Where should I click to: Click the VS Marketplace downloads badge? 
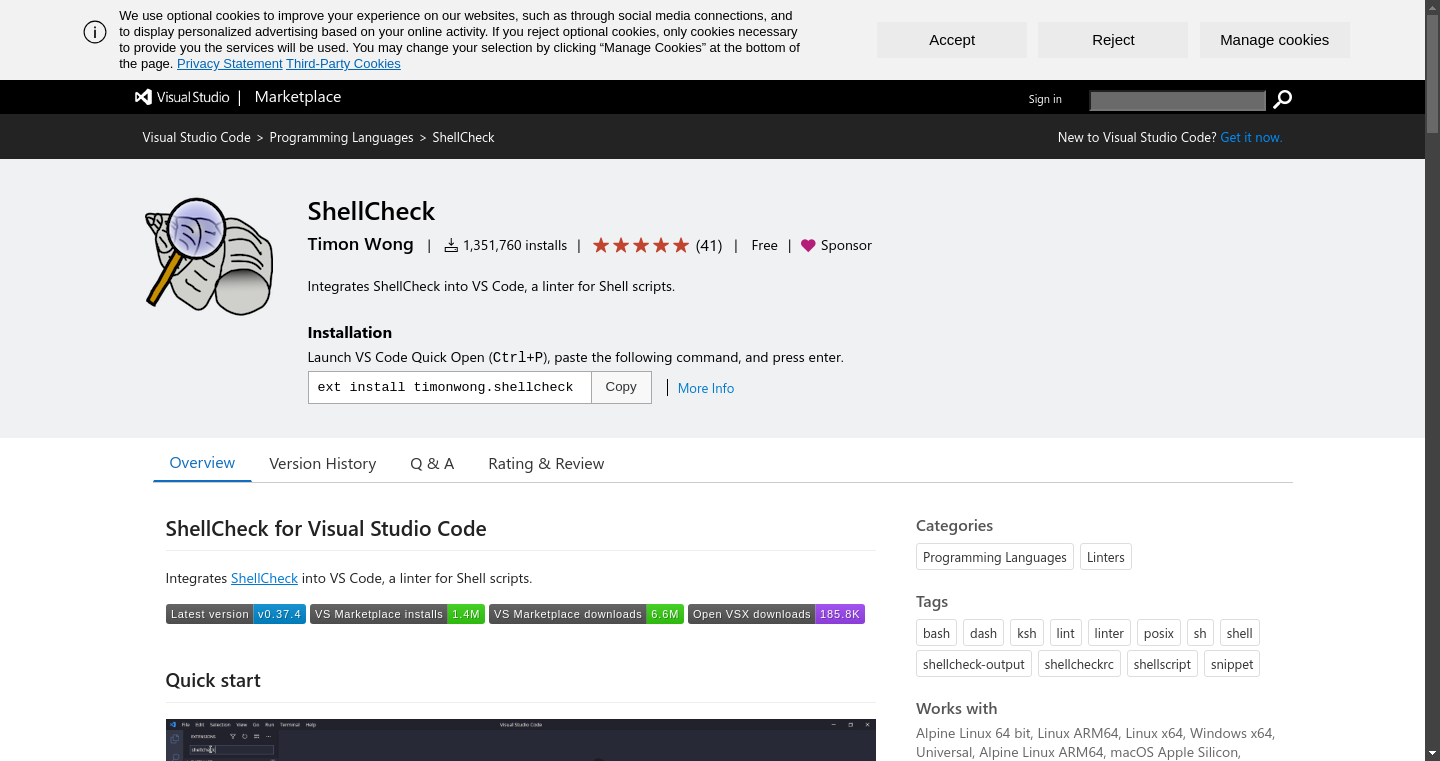(x=586, y=614)
